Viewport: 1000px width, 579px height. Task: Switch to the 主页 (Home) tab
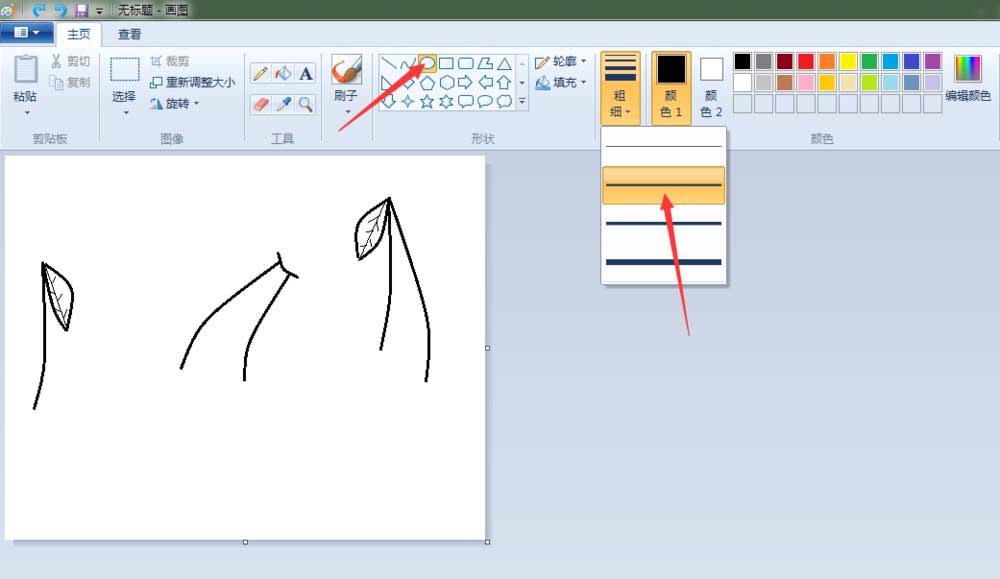pos(79,34)
